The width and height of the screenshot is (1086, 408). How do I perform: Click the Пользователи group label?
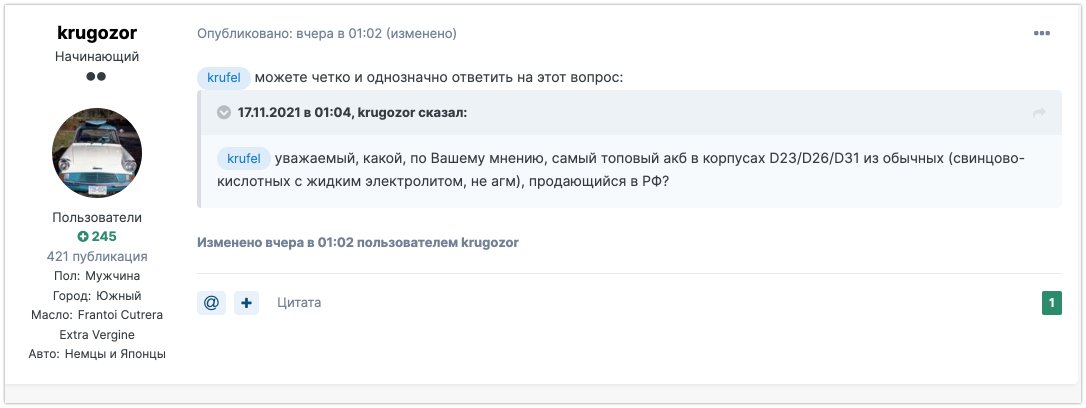tap(97, 218)
